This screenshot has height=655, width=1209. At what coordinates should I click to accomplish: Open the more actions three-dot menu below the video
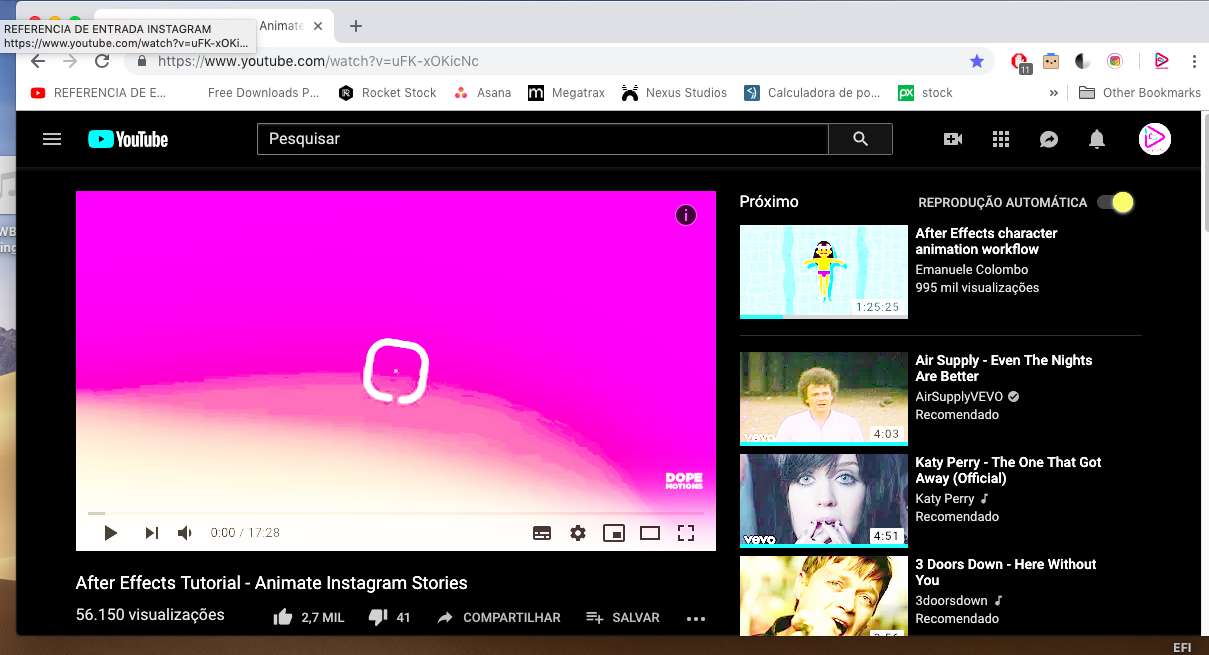pyautogui.click(x=696, y=619)
